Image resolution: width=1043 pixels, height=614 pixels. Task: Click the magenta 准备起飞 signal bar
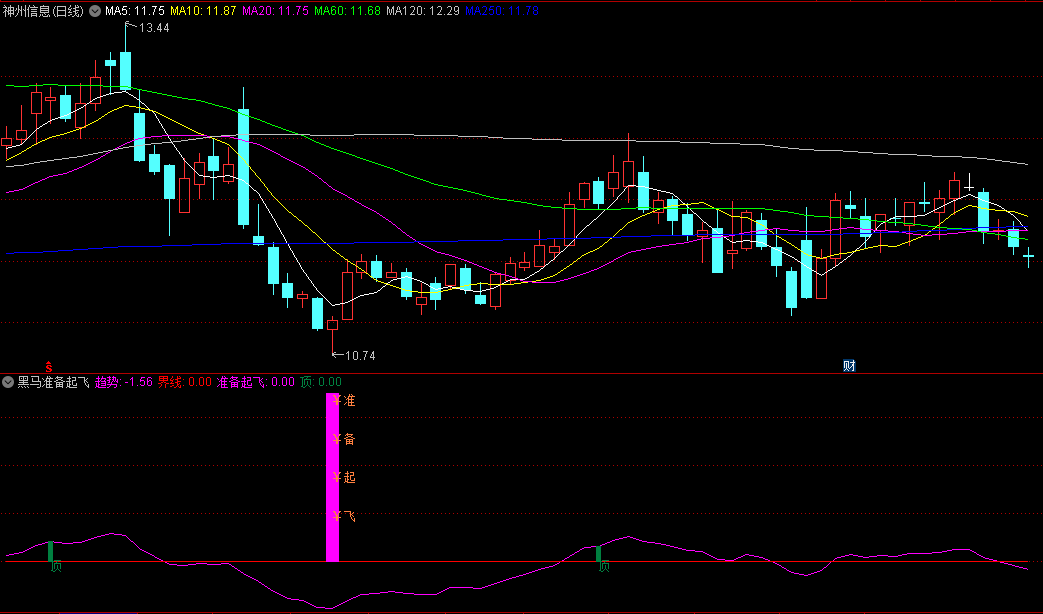[x=332, y=477]
